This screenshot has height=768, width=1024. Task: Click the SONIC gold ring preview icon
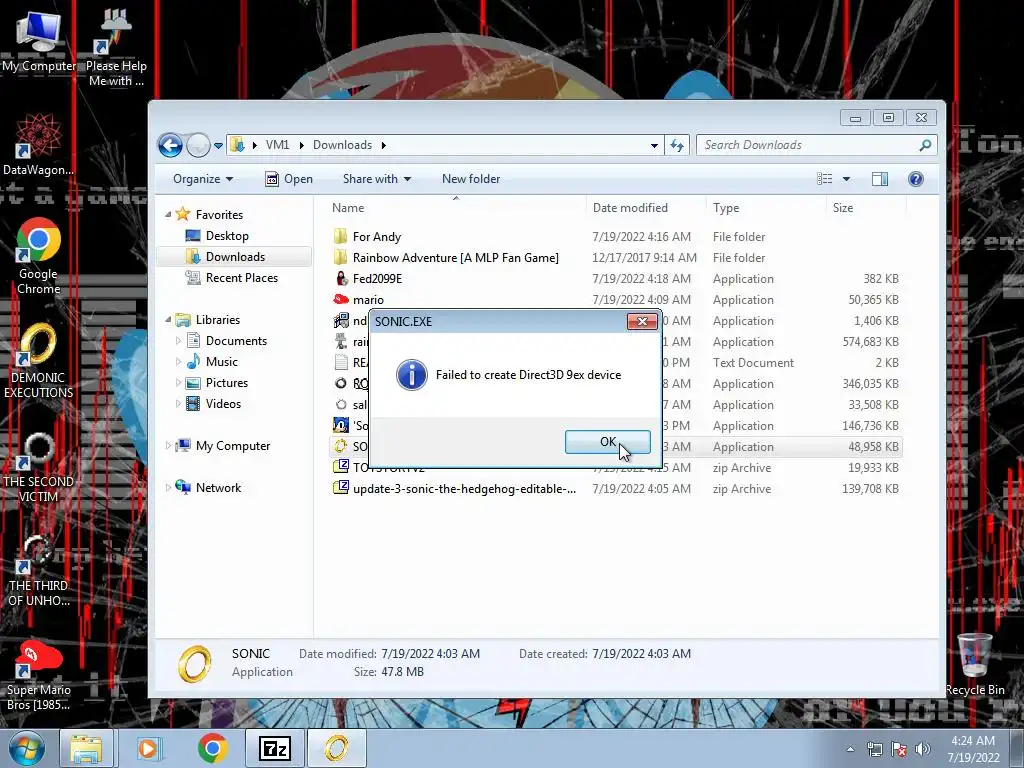click(195, 664)
